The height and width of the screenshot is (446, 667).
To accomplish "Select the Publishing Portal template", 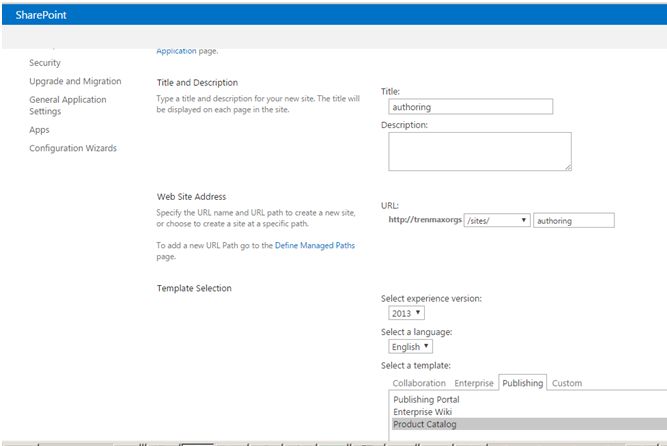I will pos(426,399).
